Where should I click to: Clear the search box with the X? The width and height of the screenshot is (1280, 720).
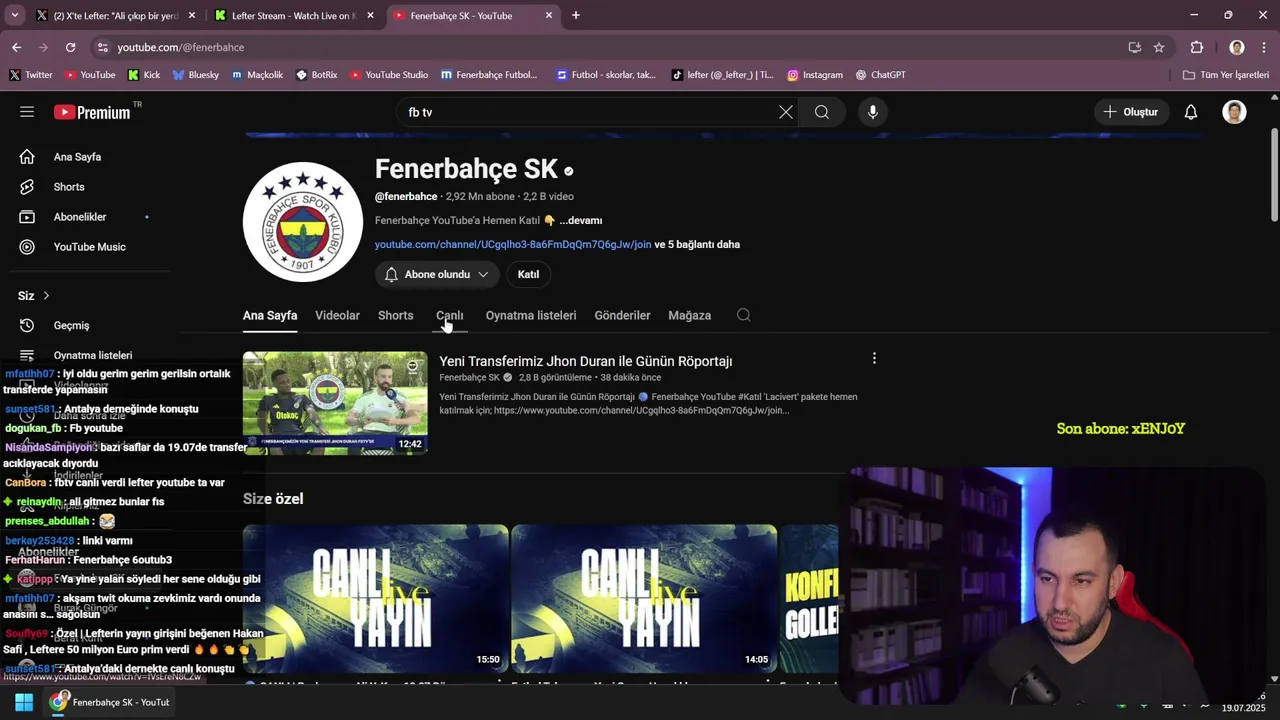point(786,112)
